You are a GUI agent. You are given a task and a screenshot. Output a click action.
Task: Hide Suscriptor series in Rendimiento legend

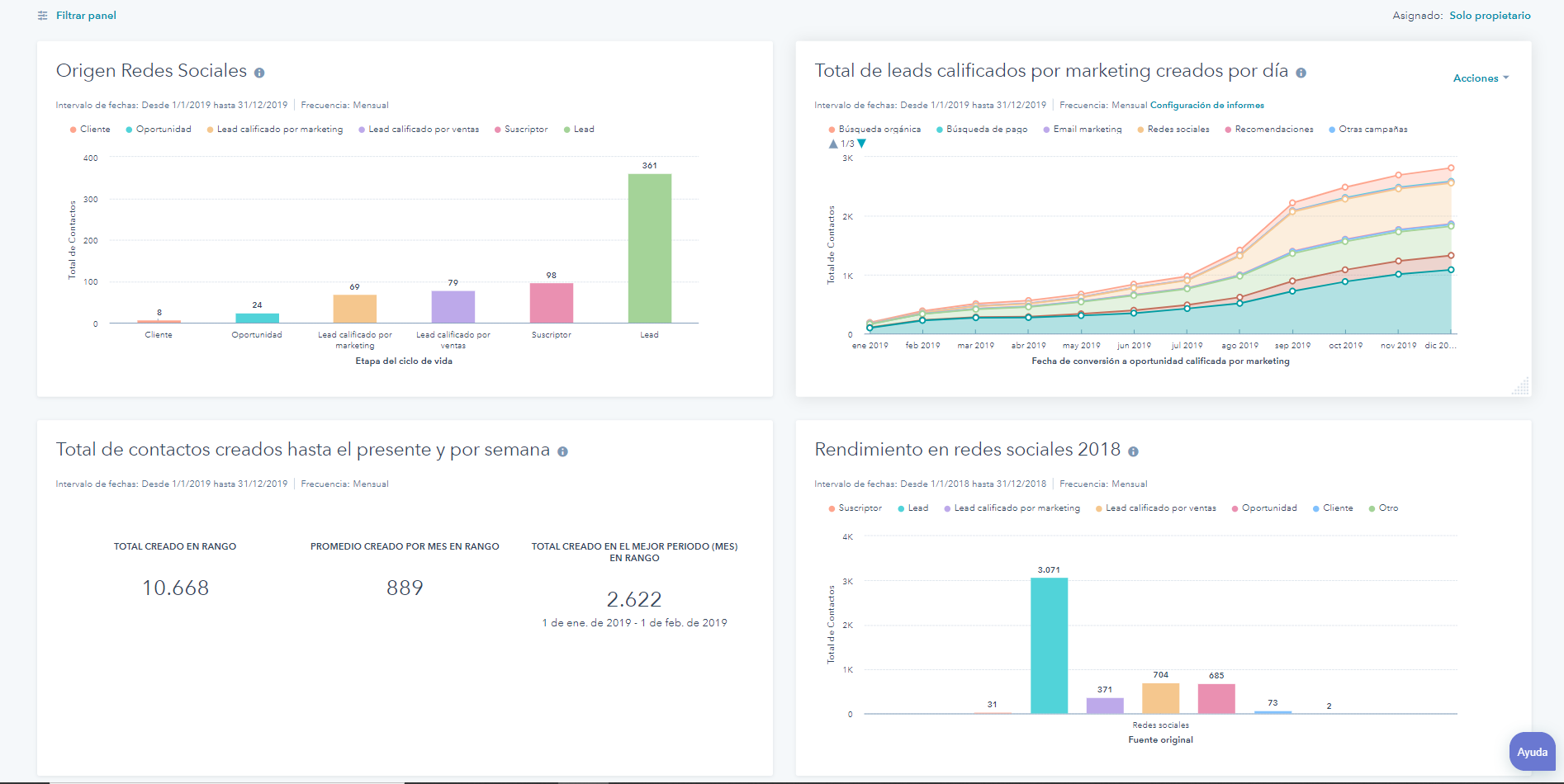pyautogui.click(x=855, y=508)
